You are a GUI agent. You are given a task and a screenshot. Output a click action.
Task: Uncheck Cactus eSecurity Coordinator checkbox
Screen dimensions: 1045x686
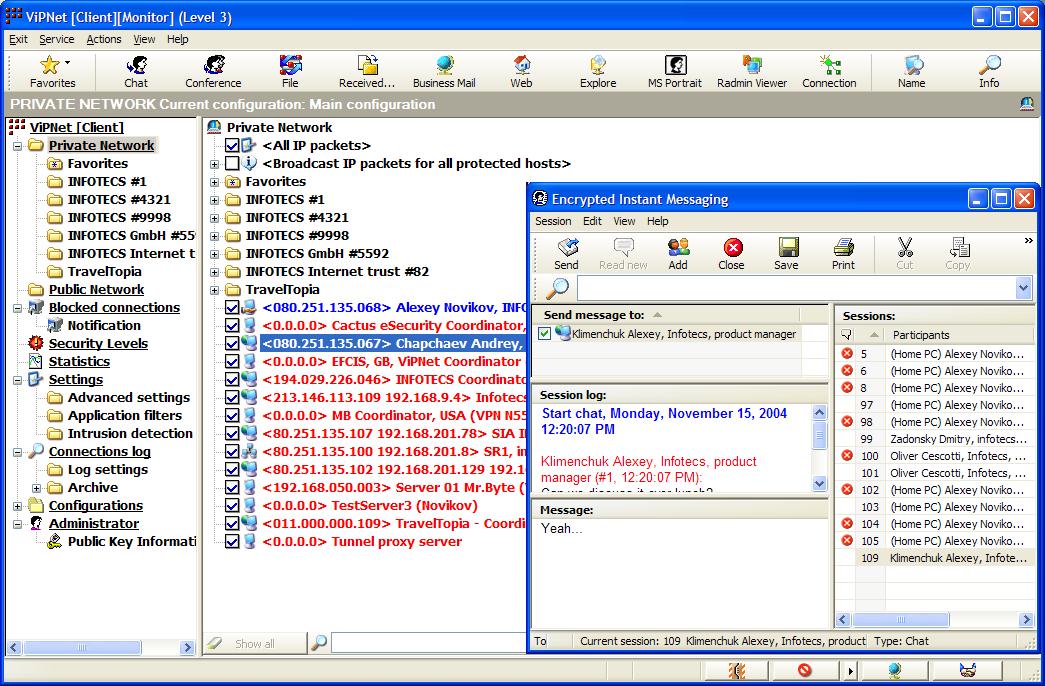click(232, 325)
